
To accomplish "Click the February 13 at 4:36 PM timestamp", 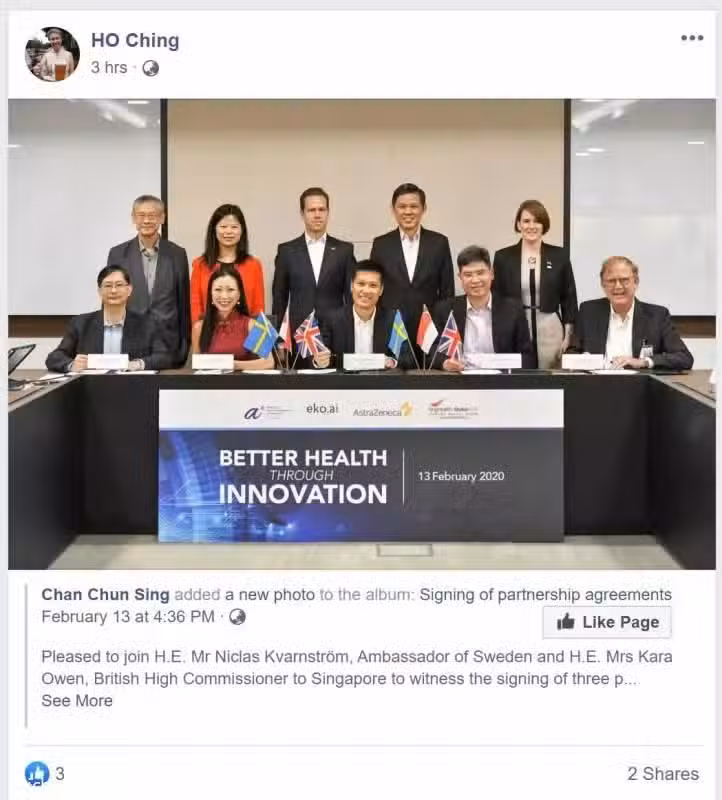I will click(x=128, y=617).
